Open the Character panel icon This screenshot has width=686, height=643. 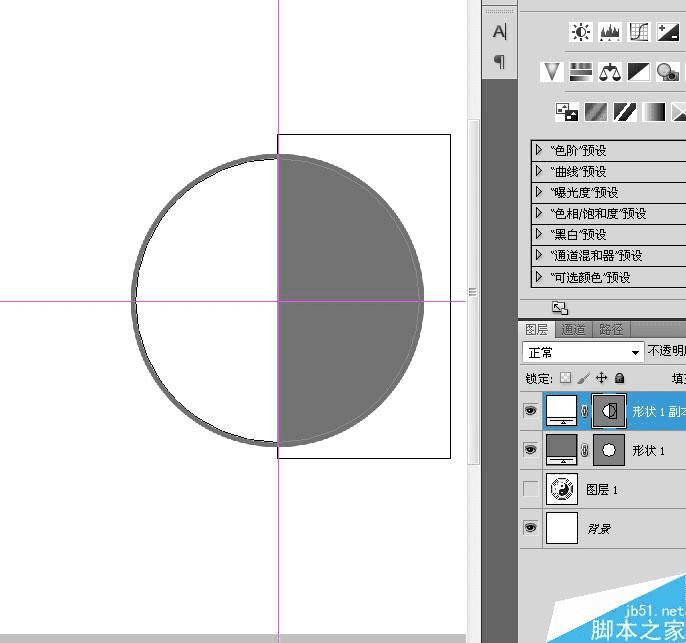(500, 31)
